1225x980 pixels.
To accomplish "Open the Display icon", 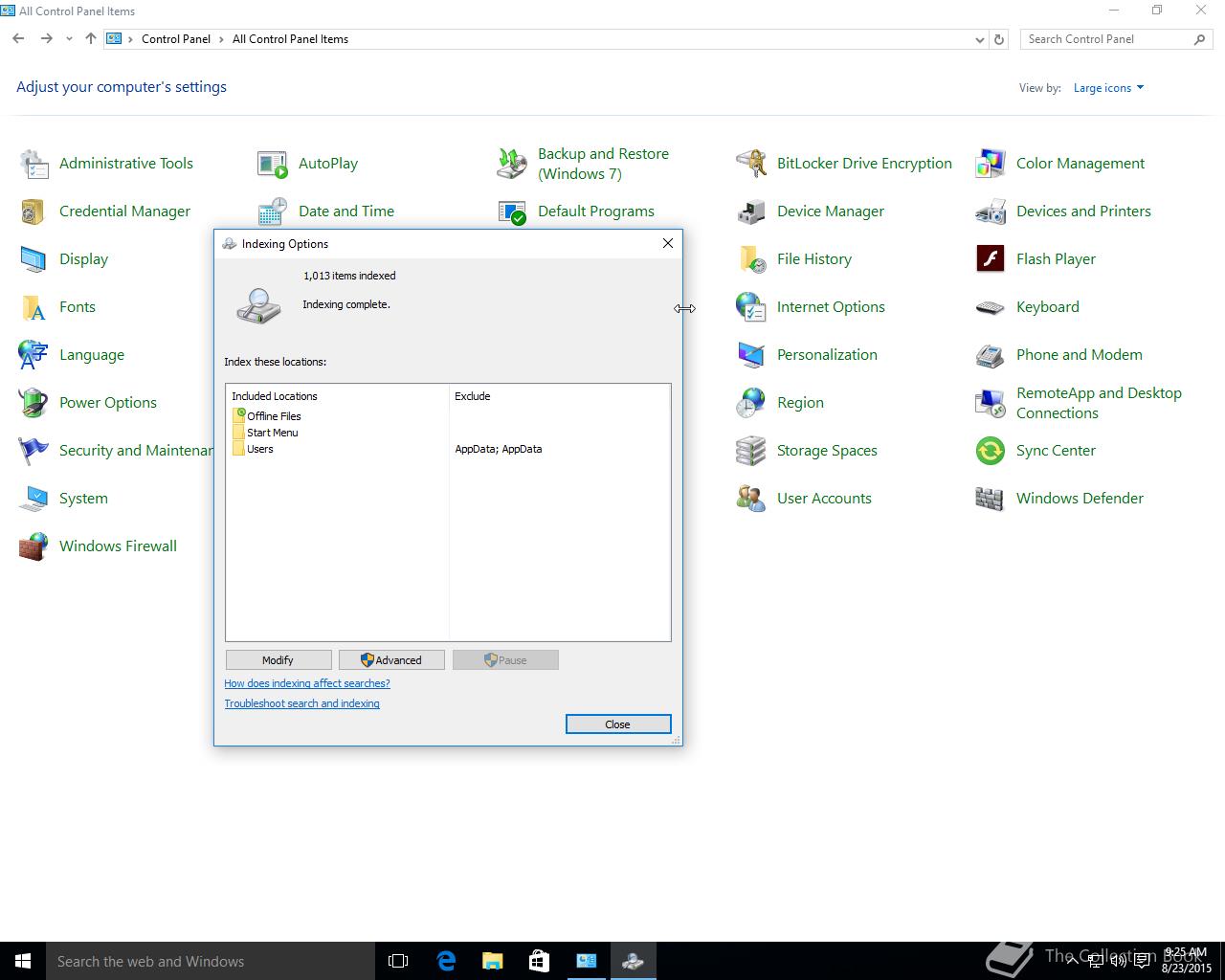I will 33,259.
